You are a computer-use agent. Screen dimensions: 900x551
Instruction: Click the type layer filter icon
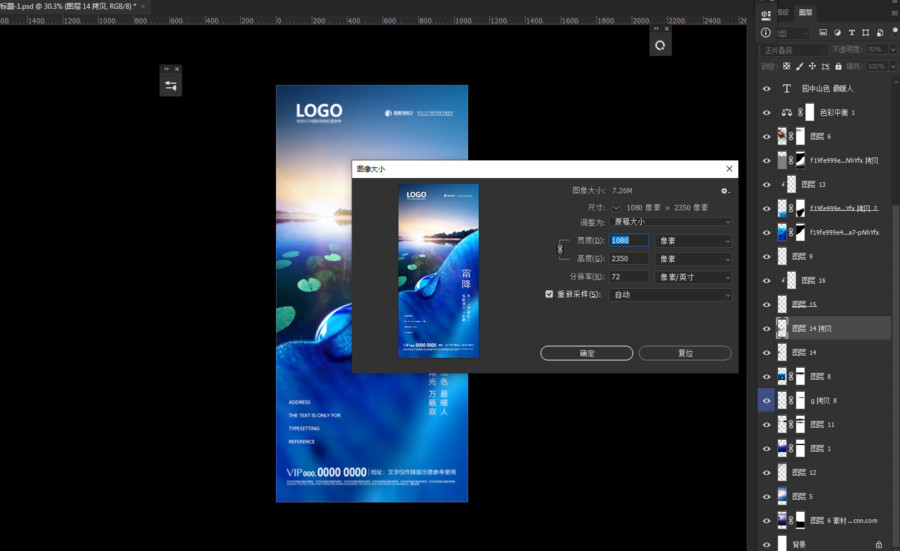click(x=851, y=33)
